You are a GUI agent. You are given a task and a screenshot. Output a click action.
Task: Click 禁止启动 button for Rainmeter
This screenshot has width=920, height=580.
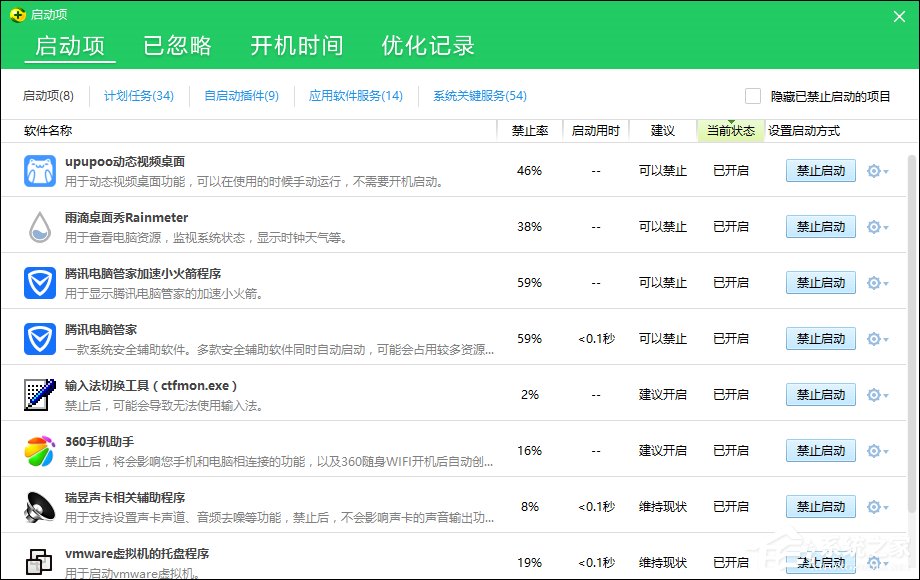tap(820, 226)
